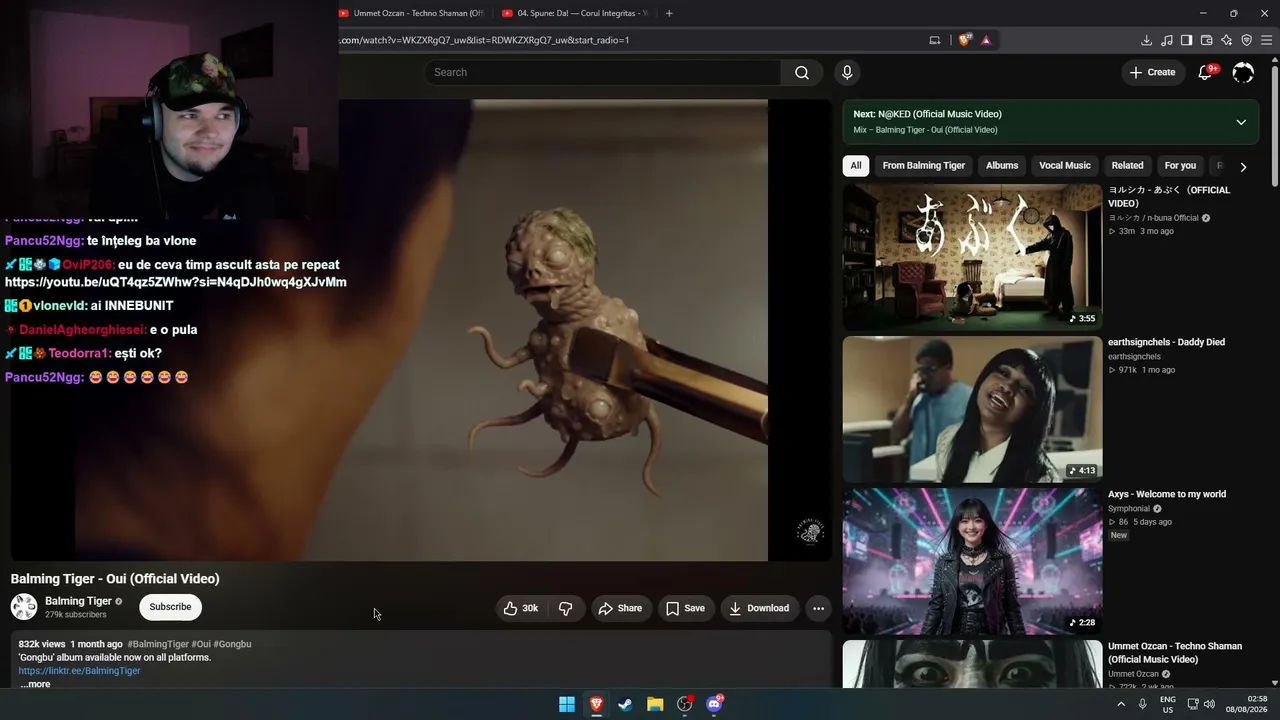Open Discord from the taskbar
The height and width of the screenshot is (720, 1280).
pos(714,704)
